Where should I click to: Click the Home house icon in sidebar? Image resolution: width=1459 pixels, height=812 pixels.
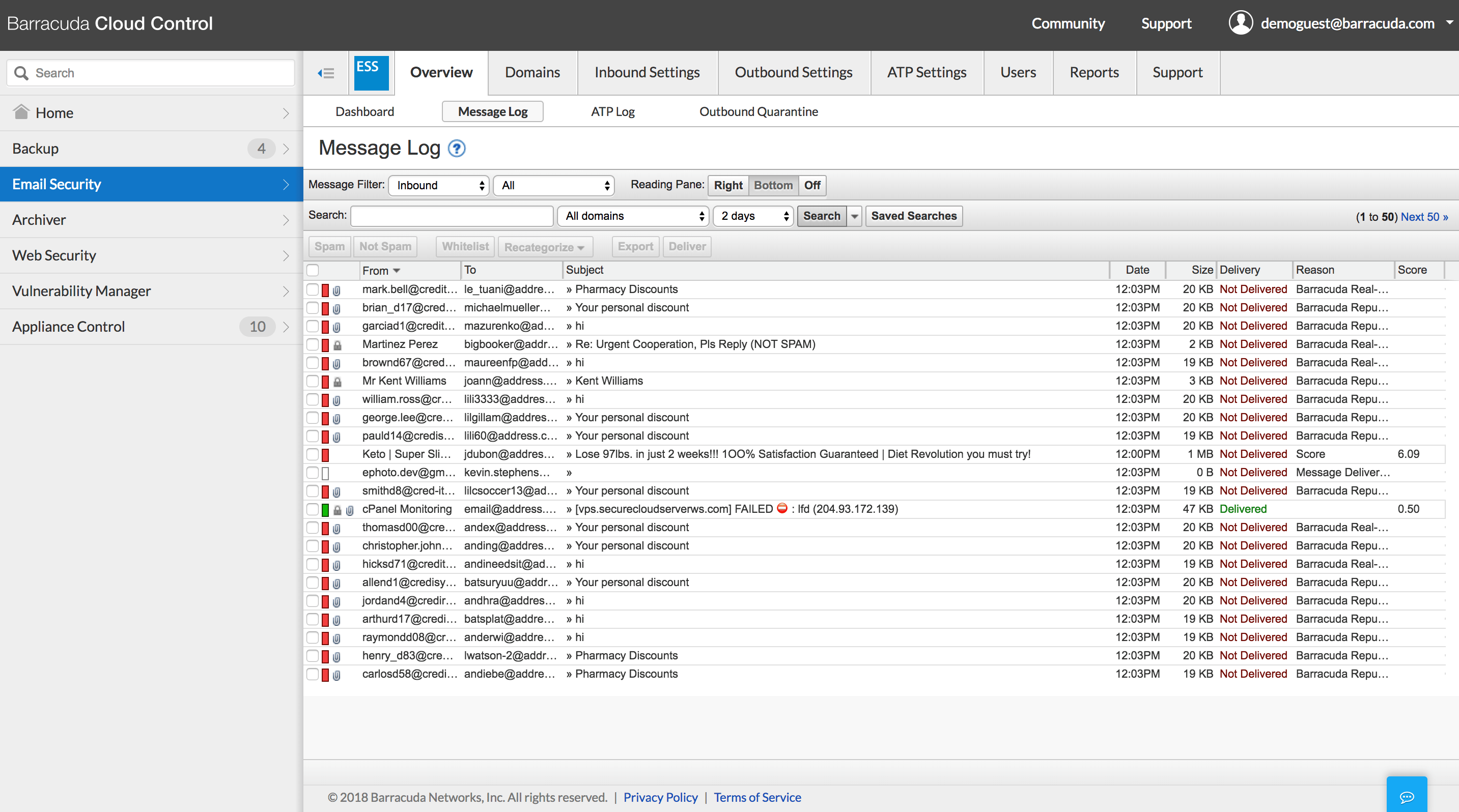pos(21,112)
